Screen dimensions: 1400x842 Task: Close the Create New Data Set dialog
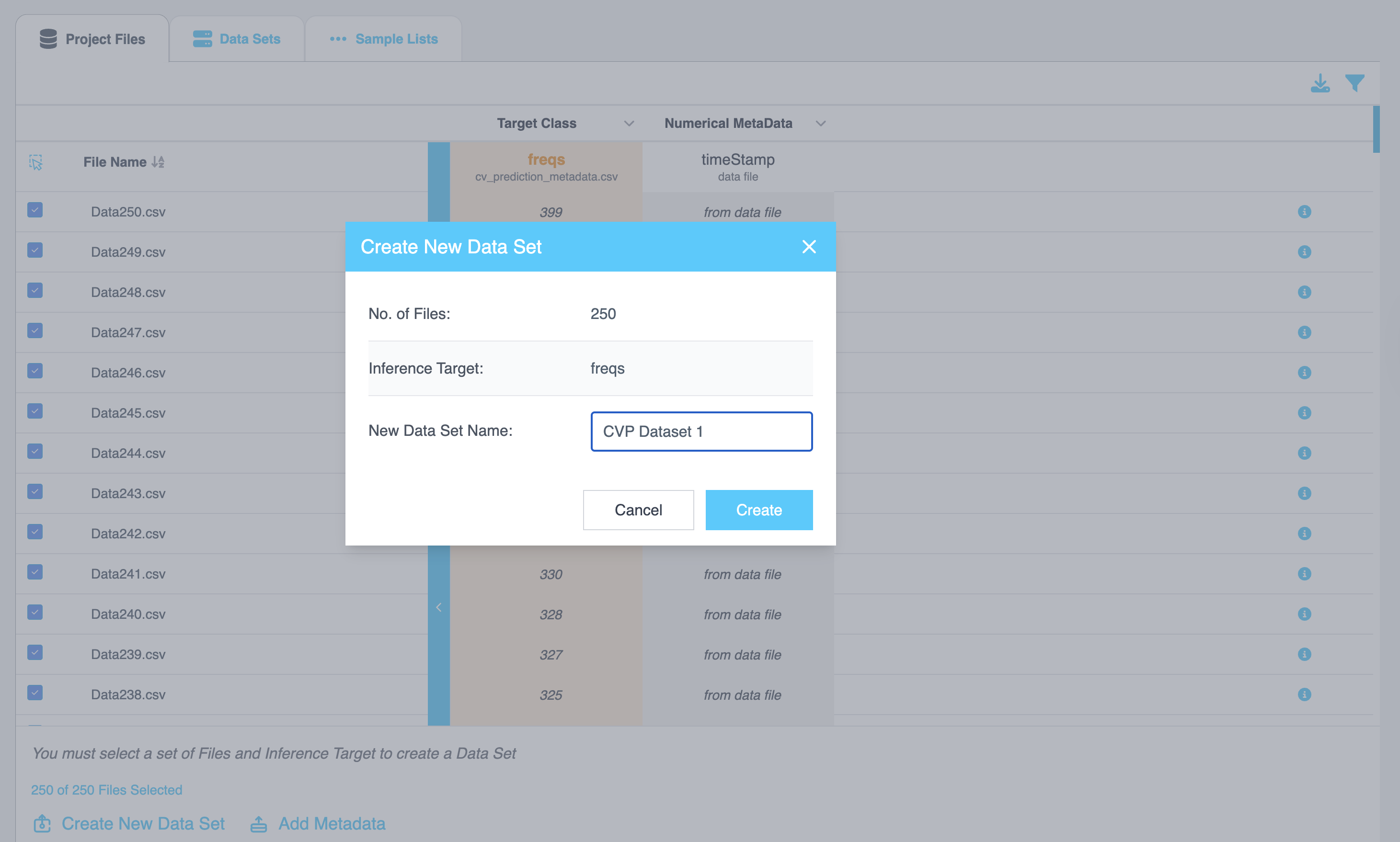(x=809, y=247)
